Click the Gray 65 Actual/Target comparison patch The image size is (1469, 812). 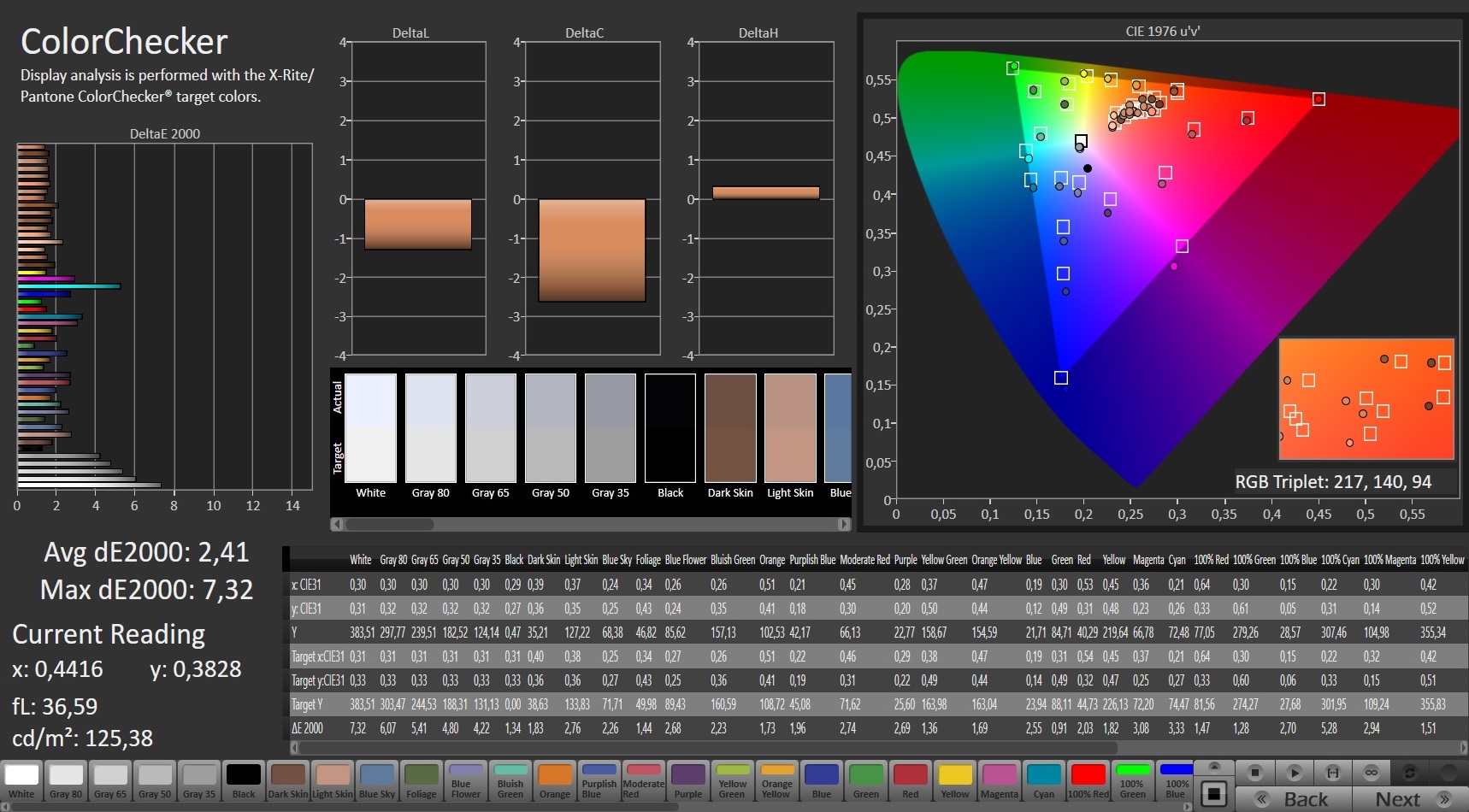tap(491, 428)
